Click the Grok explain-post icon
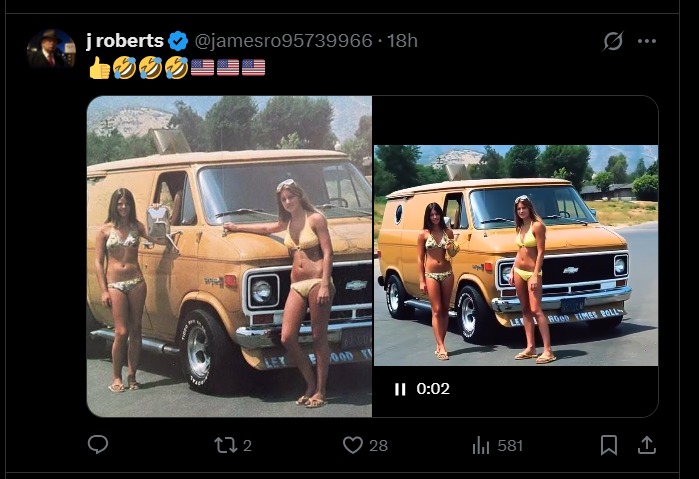The width and height of the screenshot is (699, 479). [613, 41]
